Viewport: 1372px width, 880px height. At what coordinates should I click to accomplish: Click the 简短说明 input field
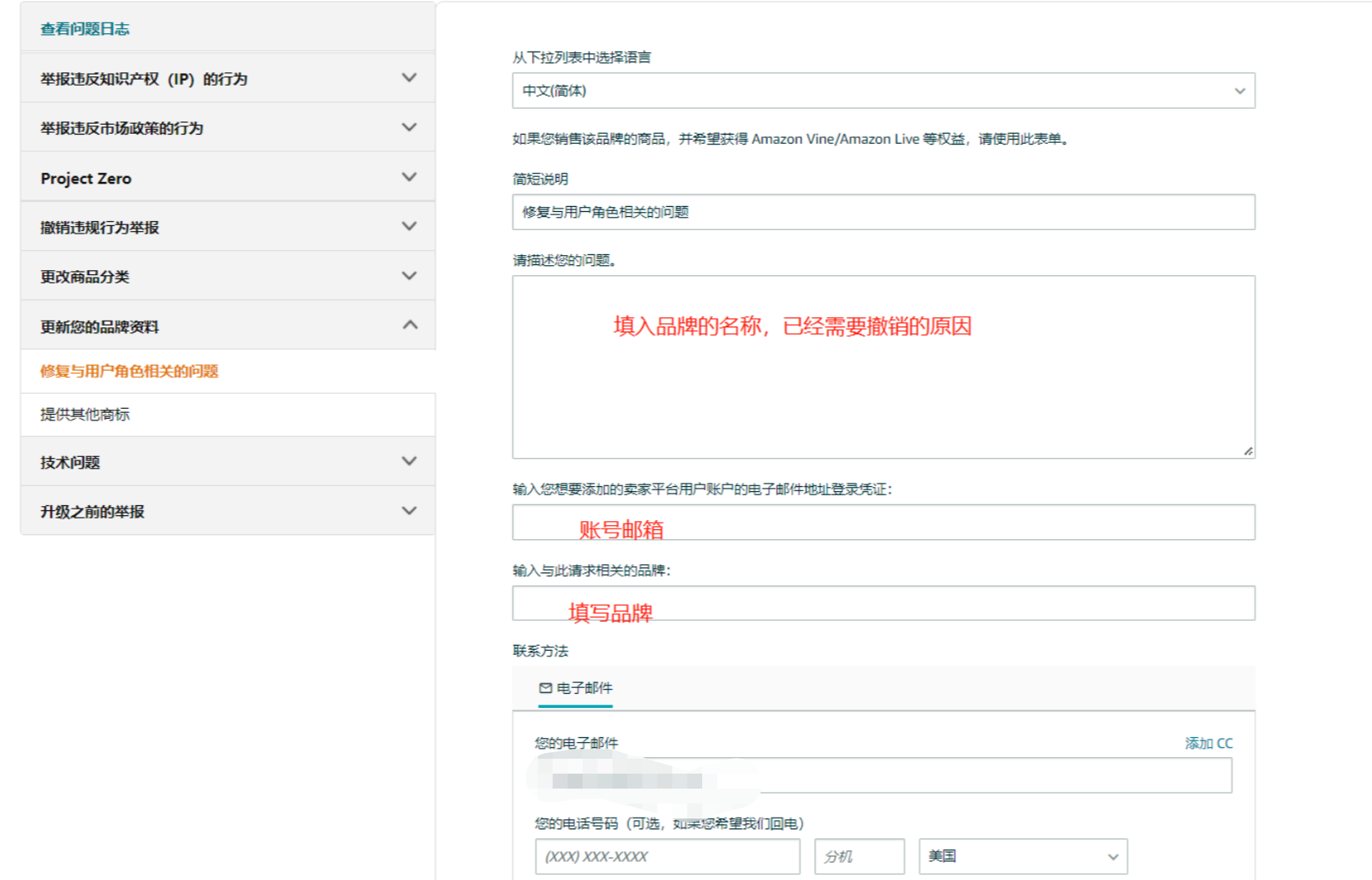click(883, 212)
